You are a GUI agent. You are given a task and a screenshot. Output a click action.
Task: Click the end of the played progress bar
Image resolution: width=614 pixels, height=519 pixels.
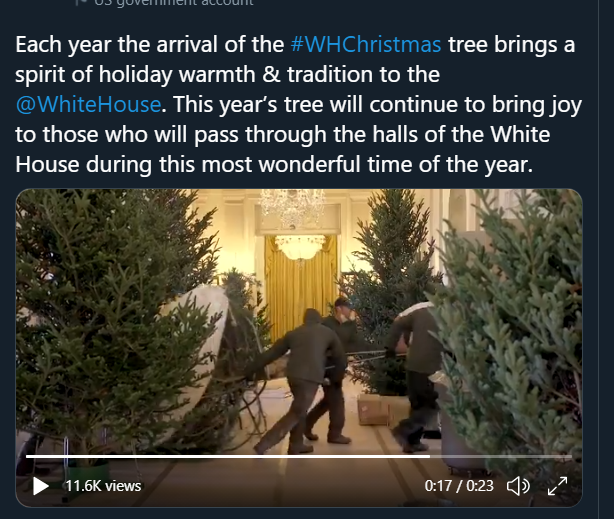click(x=429, y=456)
